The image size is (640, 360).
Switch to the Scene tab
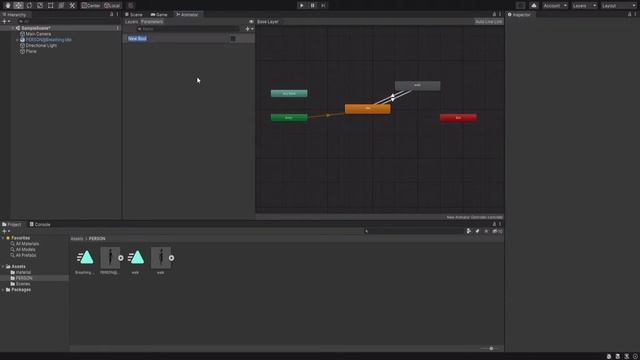[x=134, y=15]
